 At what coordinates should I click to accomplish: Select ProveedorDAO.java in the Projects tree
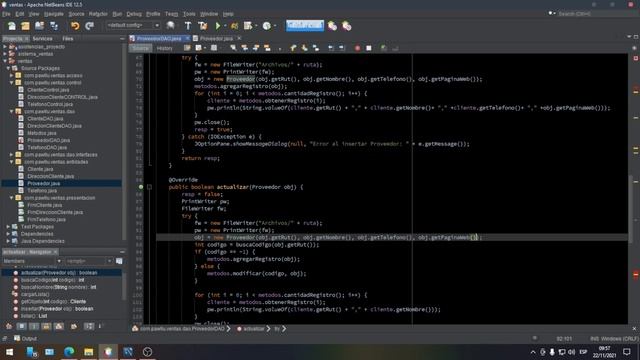point(48,140)
